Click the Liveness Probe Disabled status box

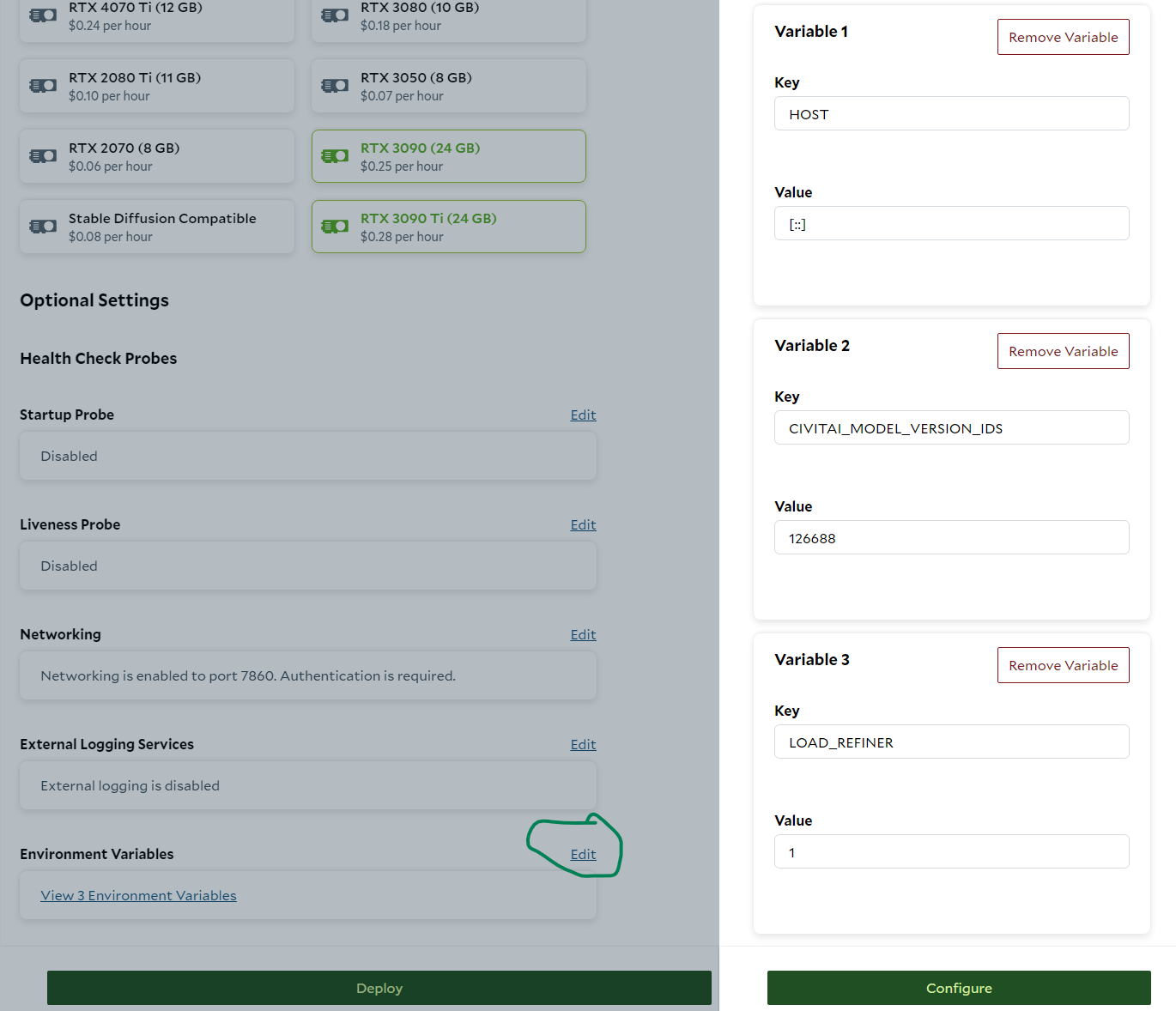308,566
